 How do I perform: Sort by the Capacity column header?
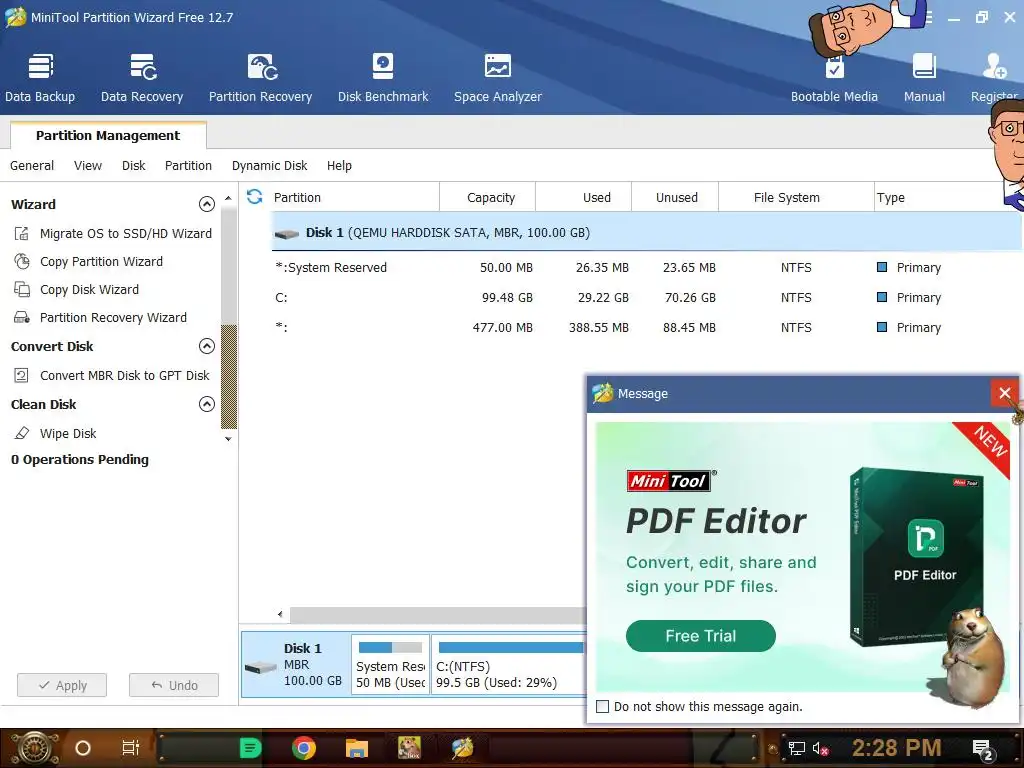[488, 197]
